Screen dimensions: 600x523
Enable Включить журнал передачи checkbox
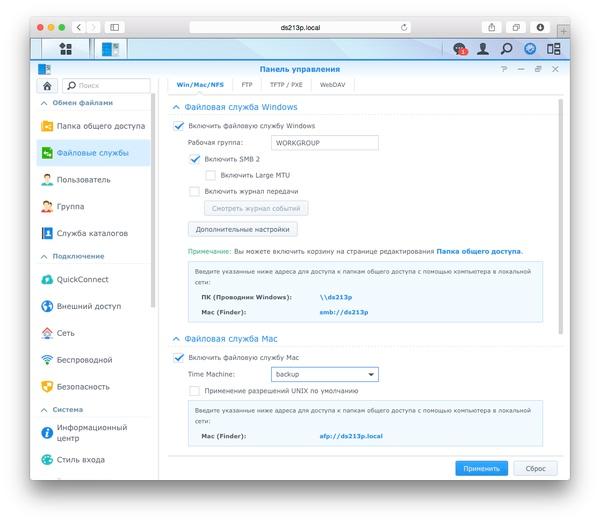(x=194, y=191)
